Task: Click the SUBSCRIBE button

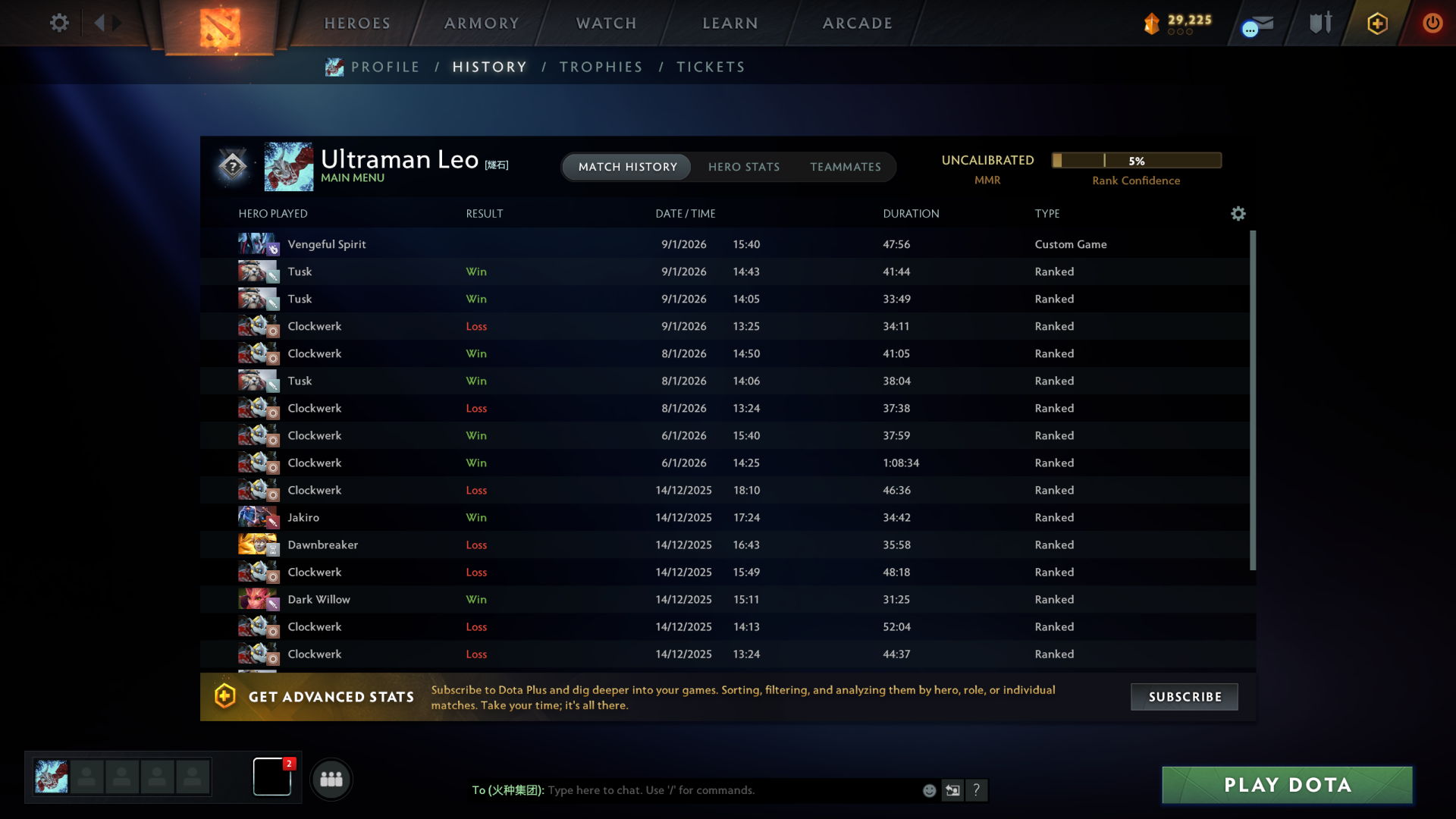Action: [1185, 697]
